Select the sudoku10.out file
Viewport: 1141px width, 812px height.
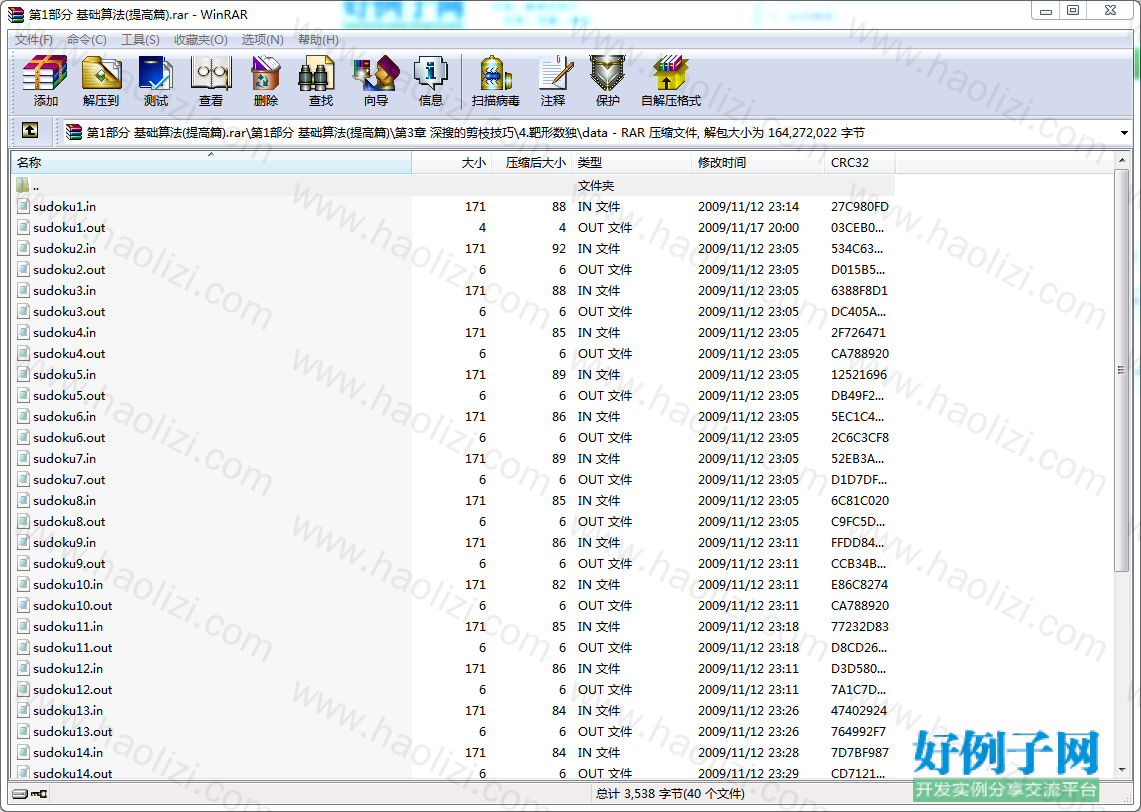coord(72,605)
